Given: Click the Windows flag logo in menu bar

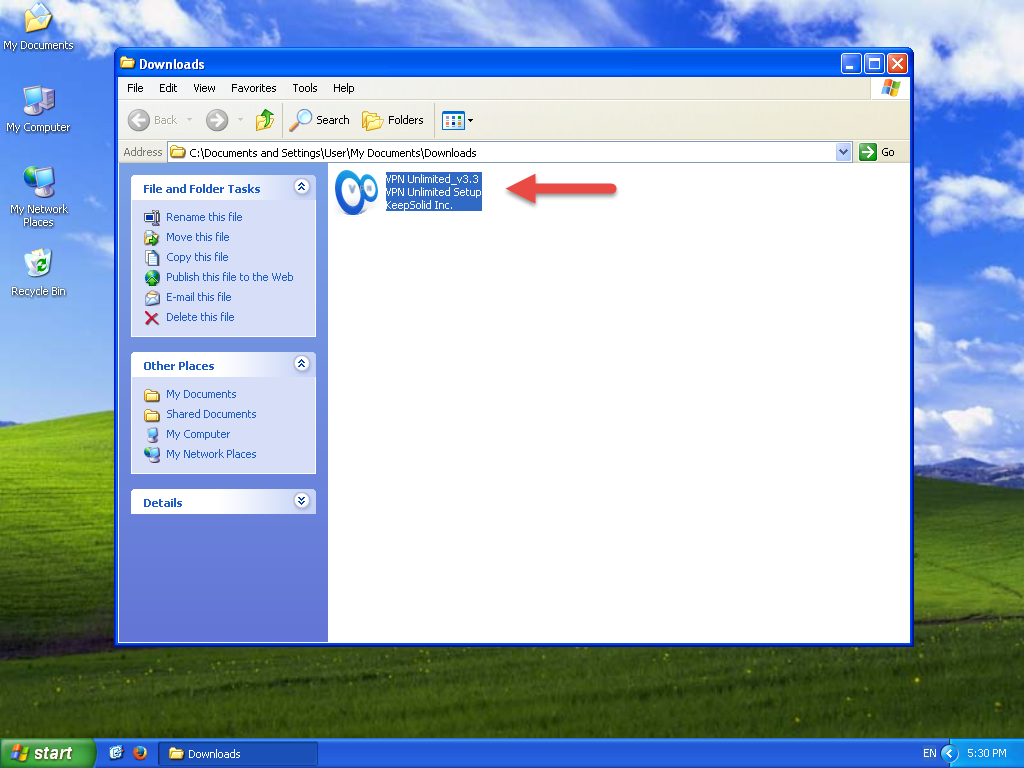Looking at the screenshot, I should click(890, 88).
